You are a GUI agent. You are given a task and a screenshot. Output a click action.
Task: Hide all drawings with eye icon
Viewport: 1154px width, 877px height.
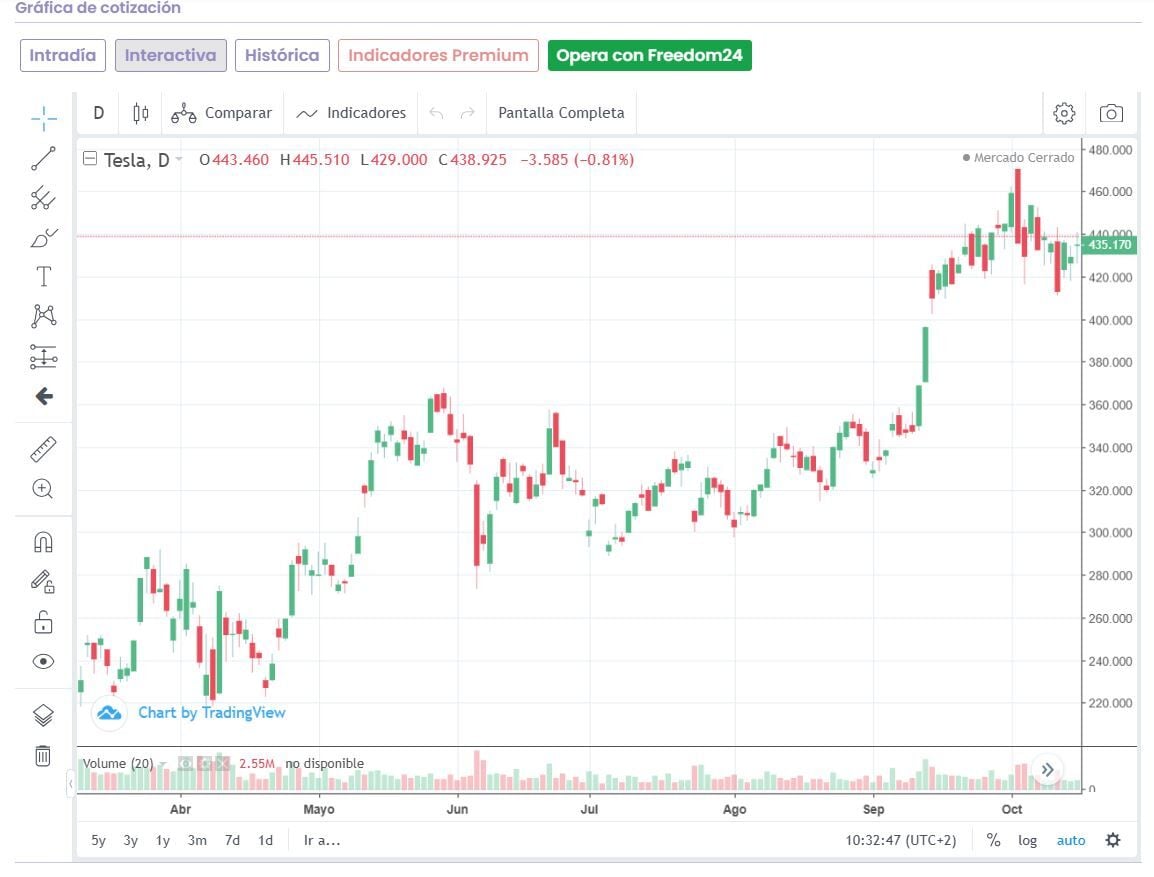tap(43, 661)
